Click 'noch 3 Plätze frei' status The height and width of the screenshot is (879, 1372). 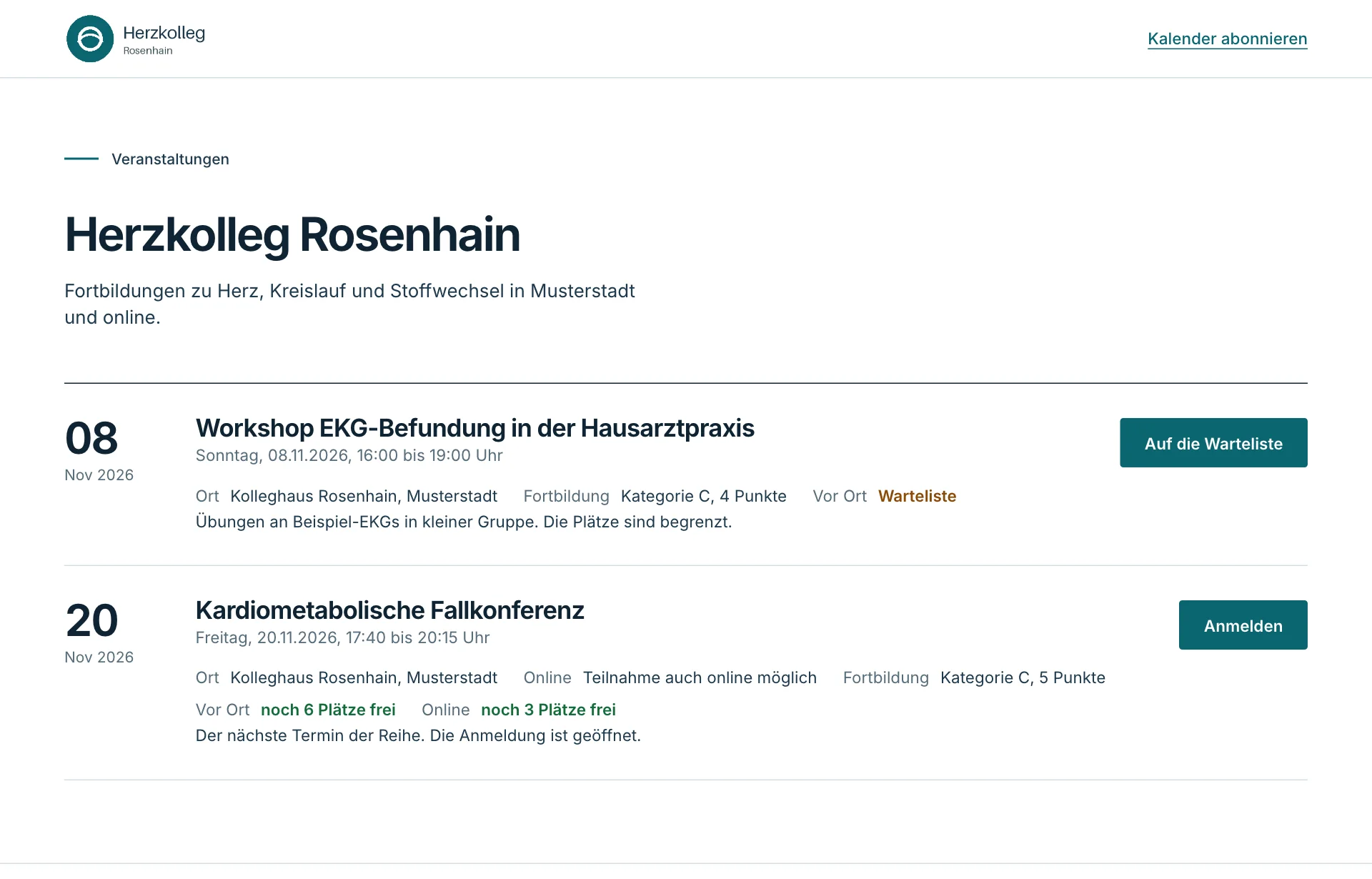point(548,710)
